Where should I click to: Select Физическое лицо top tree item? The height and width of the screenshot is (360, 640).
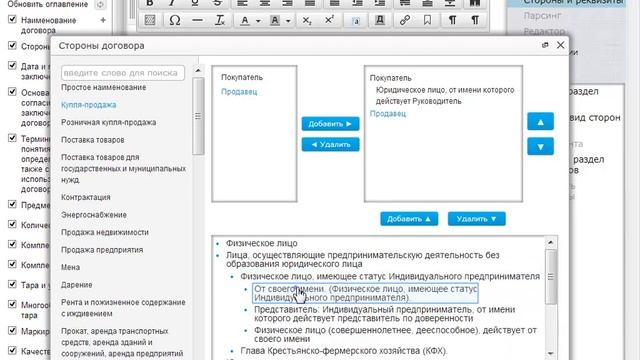[x=262, y=243]
